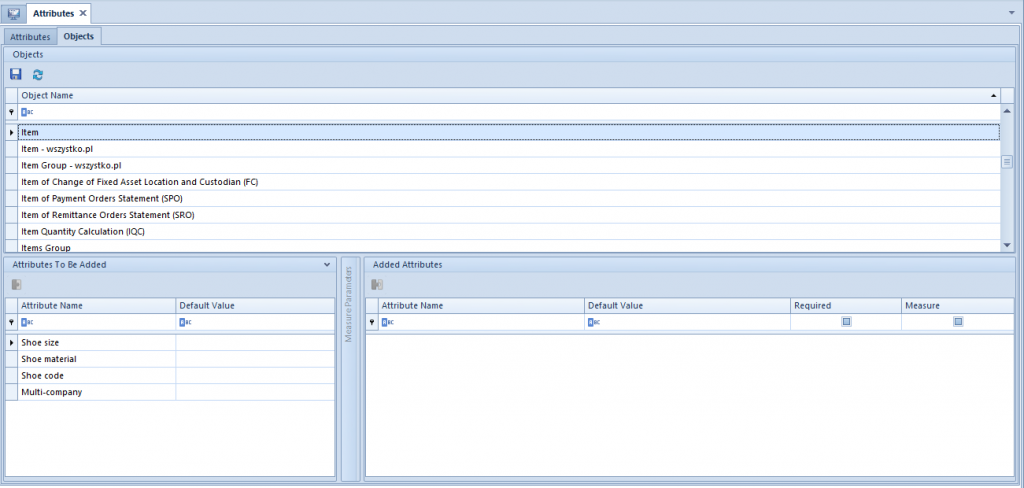The height and width of the screenshot is (488, 1024).
Task: Select the Shoe material attribute
Action: pos(97,359)
